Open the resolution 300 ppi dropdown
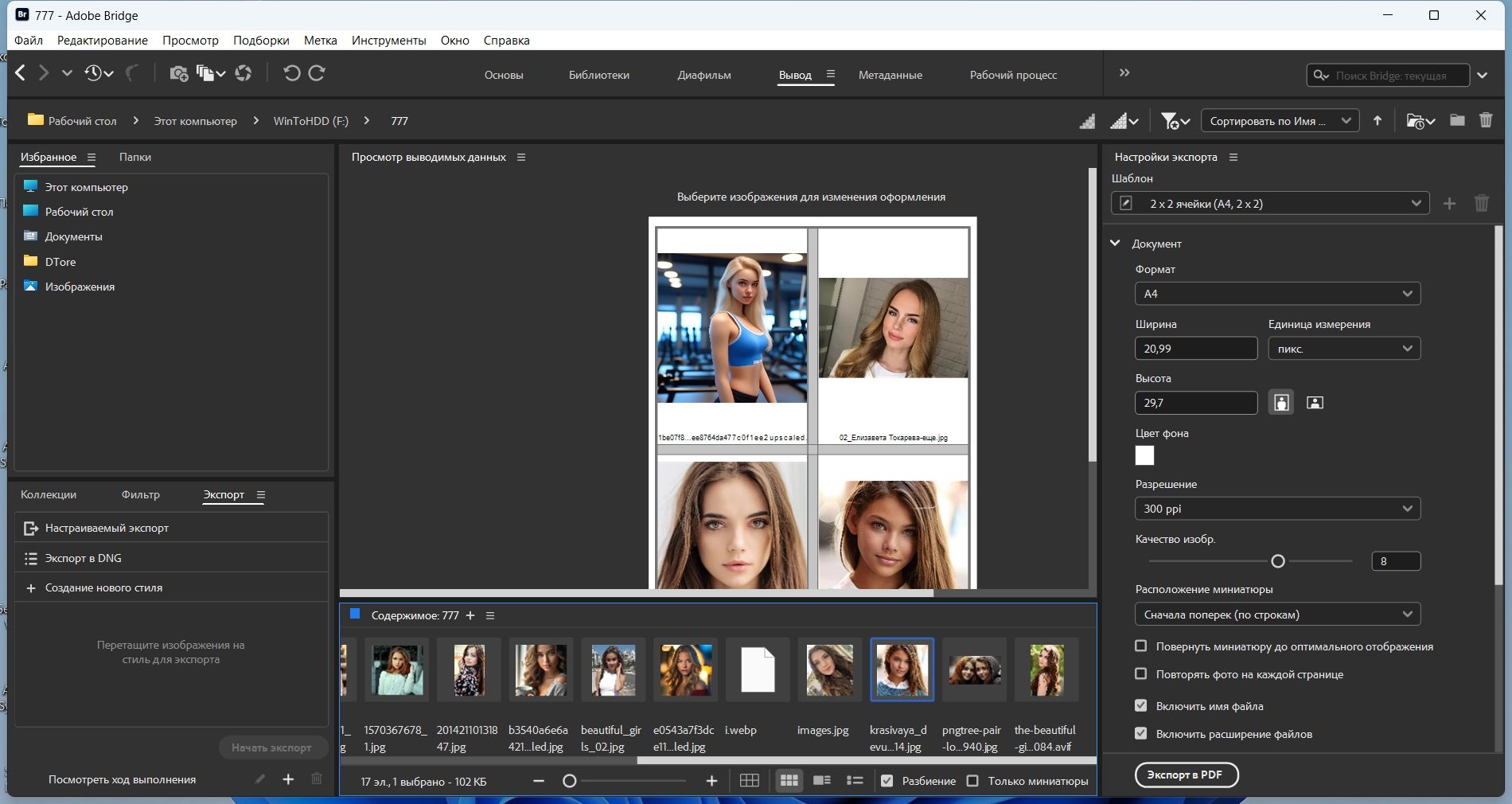Image resolution: width=1512 pixels, height=804 pixels. pyautogui.click(x=1276, y=509)
